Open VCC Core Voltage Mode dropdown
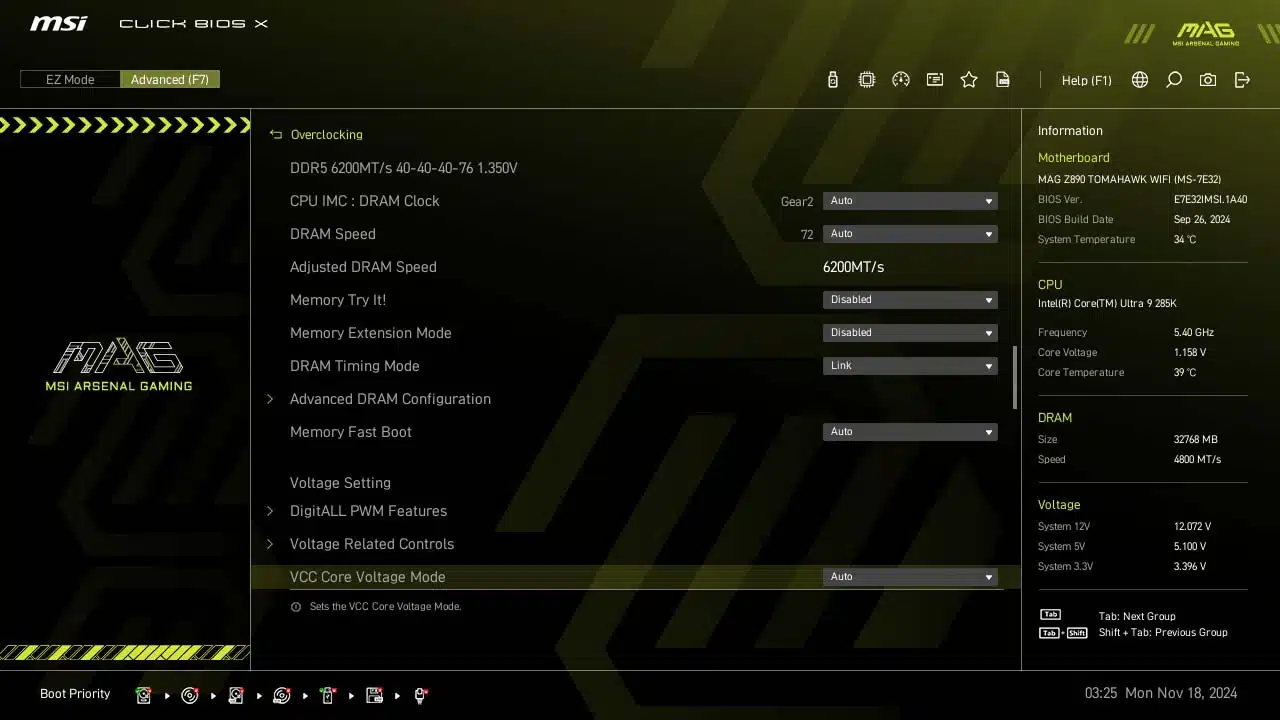Image resolution: width=1280 pixels, height=720 pixels. (909, 577)
